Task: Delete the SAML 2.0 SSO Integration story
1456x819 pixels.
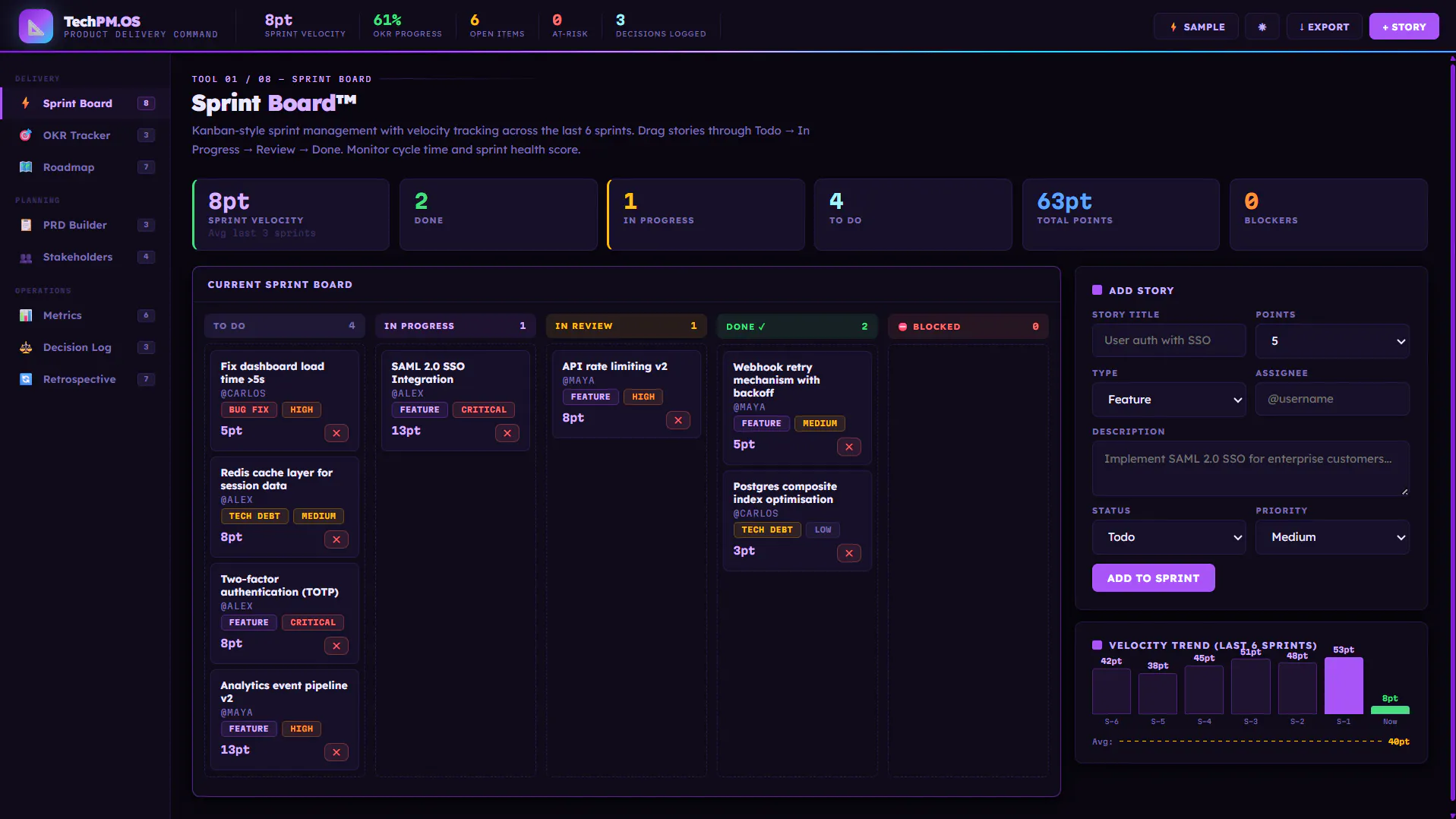Action: (x=507, y=433)
